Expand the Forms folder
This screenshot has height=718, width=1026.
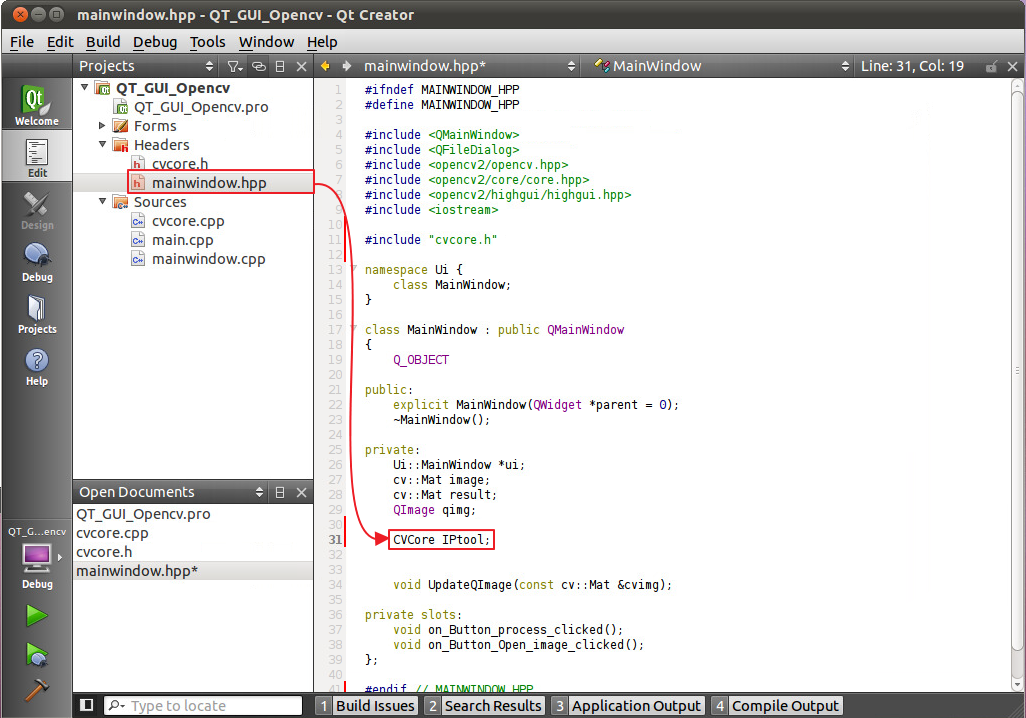[x=101, y=125]
